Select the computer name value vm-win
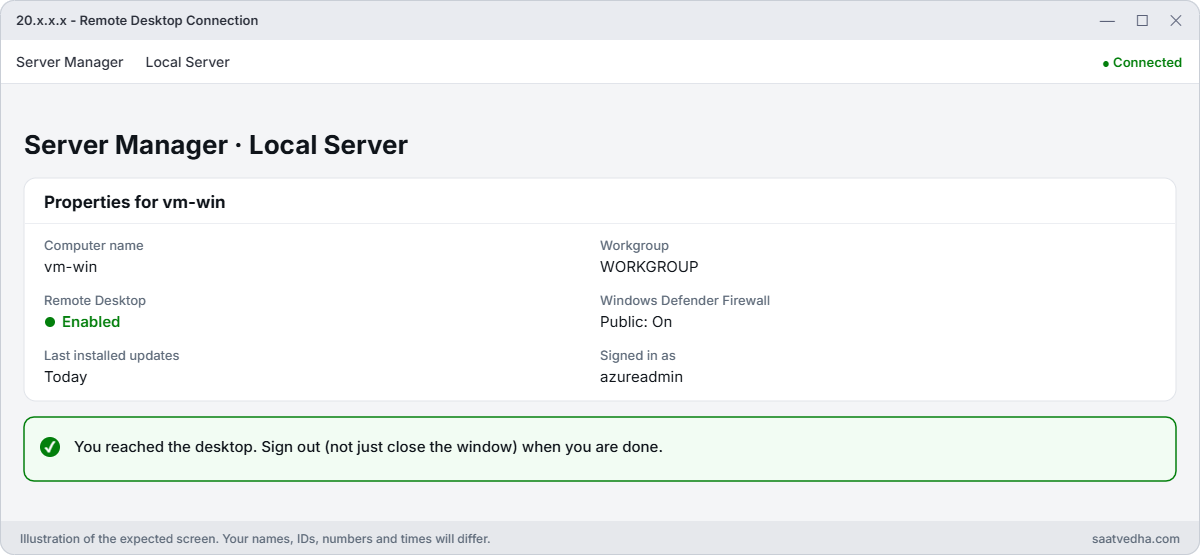This screenshot has height=555, width=1200. pyautogui.click(x=70, y=267)
